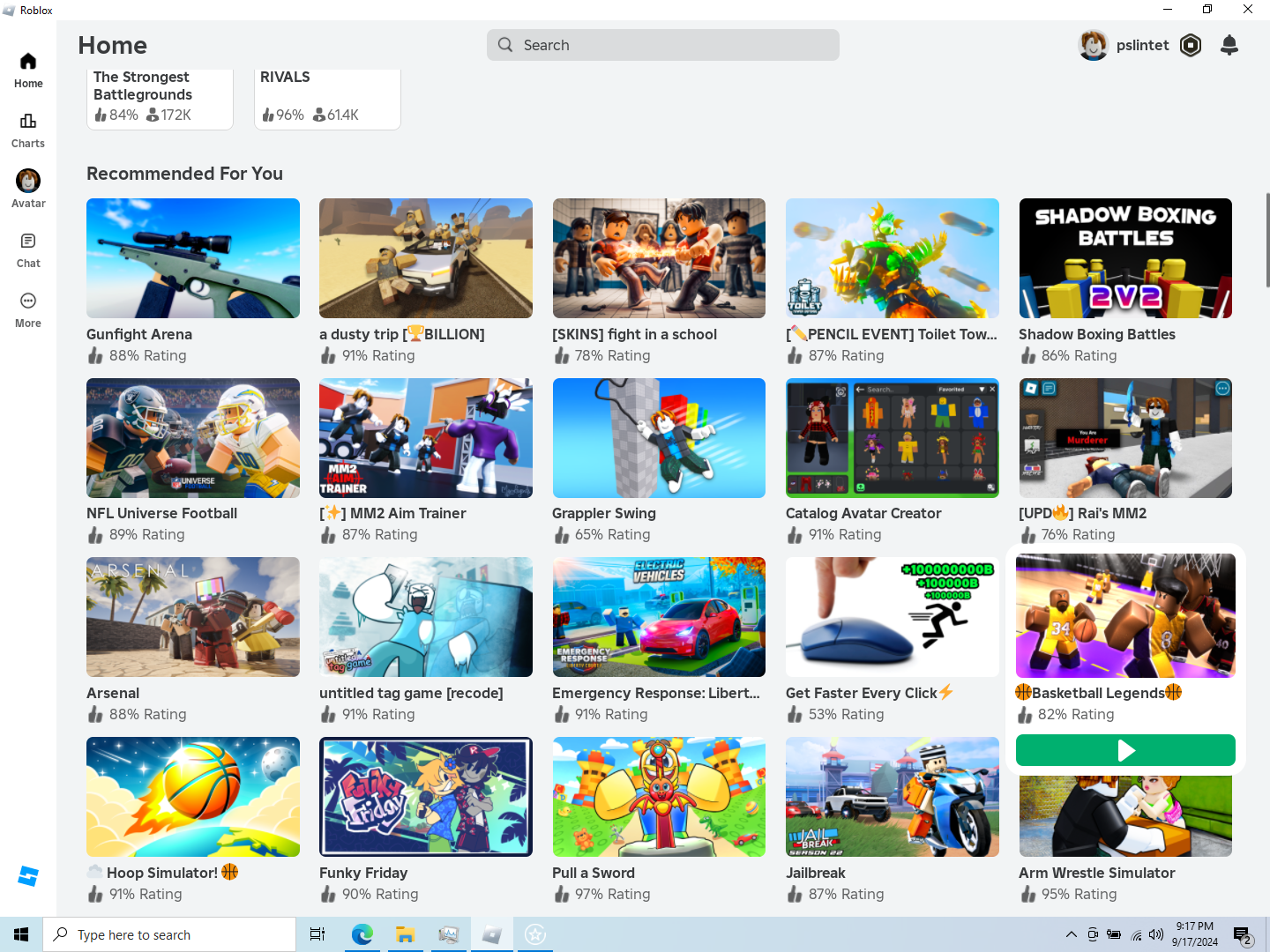The image size is (1270, 952).
Task: Open the Grappler Swing thumbnail
Action: [659, 438]
